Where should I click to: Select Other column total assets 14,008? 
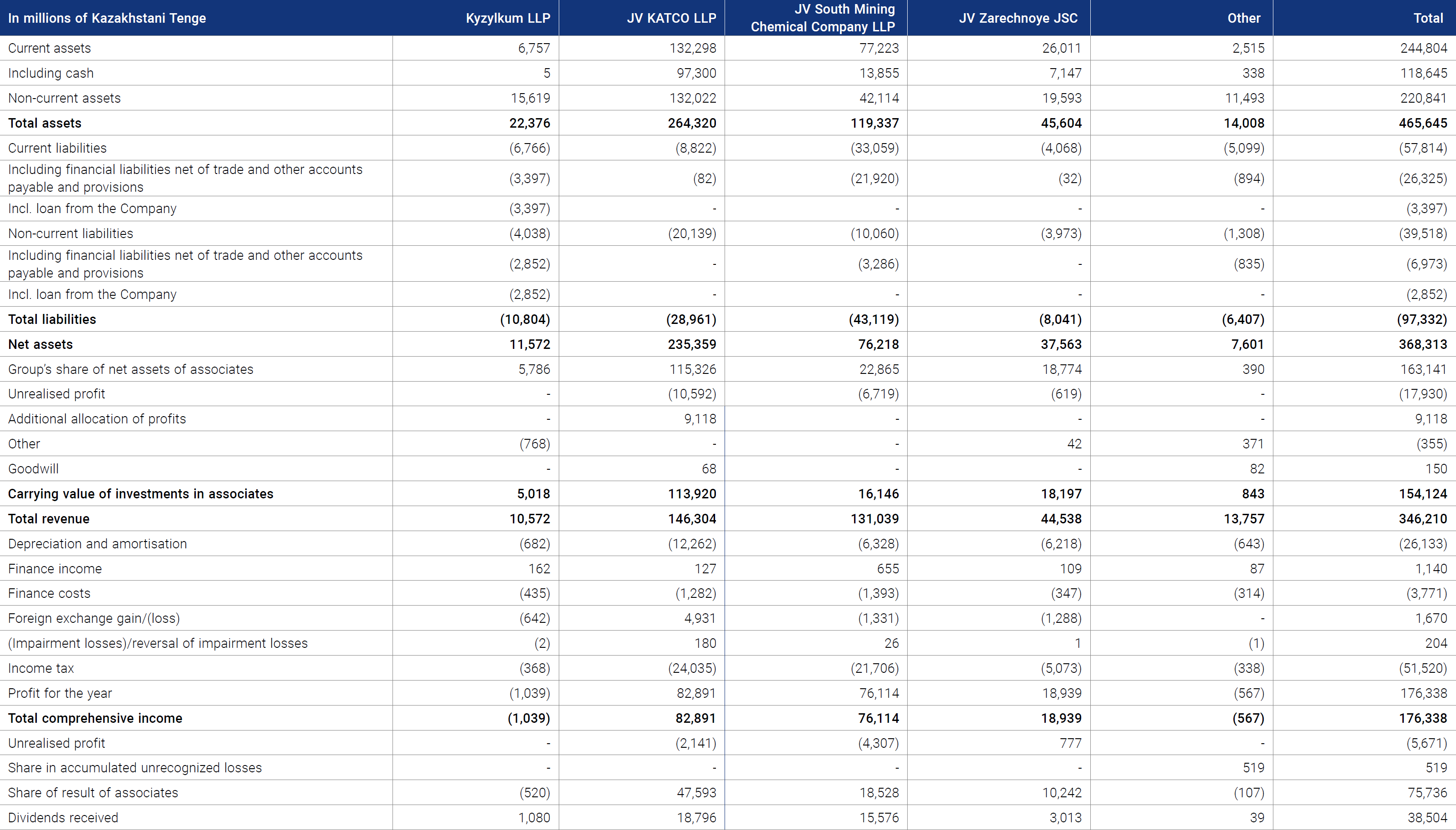[1244, 123]
